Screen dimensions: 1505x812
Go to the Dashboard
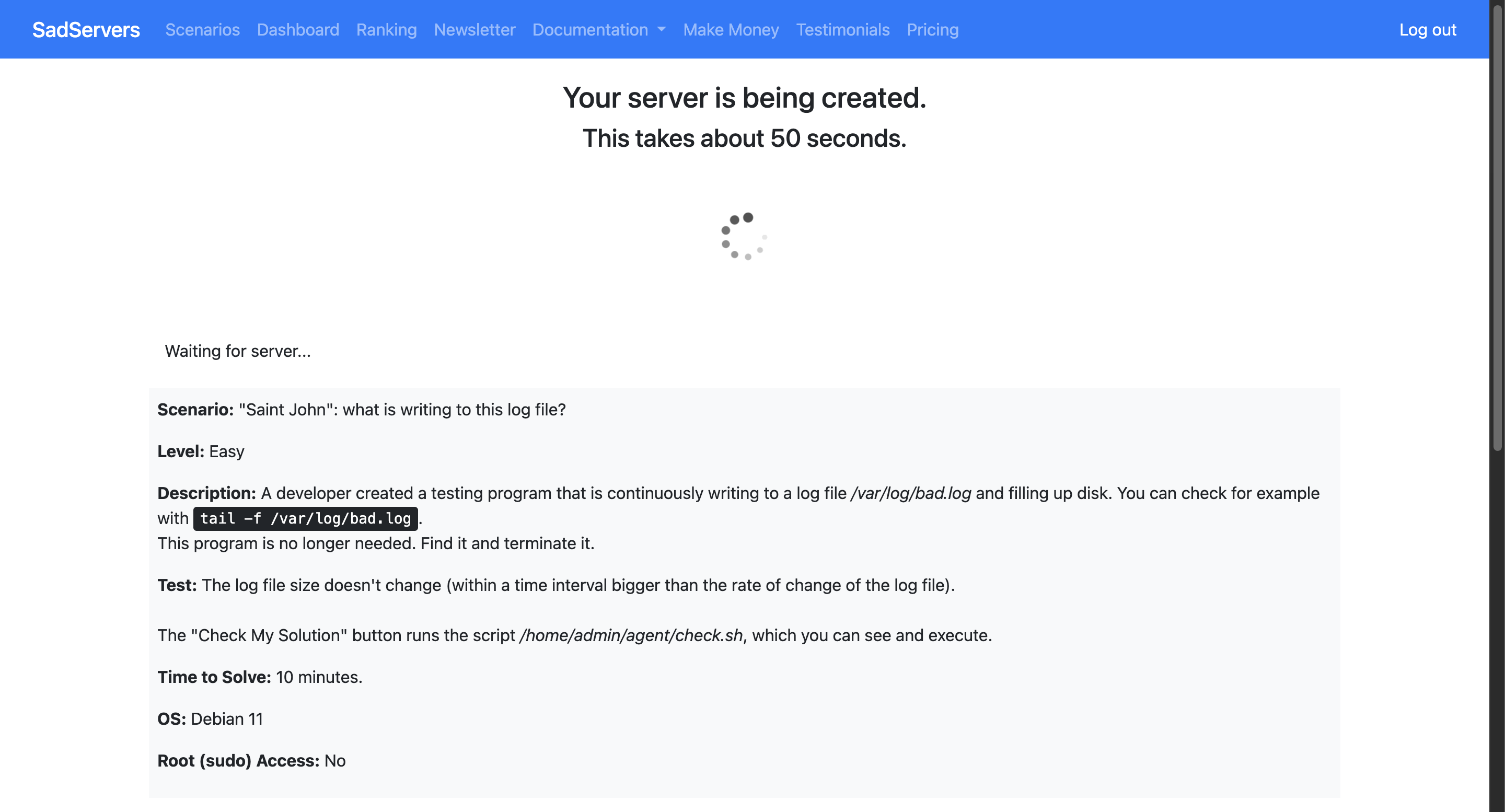pyautogui.click(x=298, y=30)
